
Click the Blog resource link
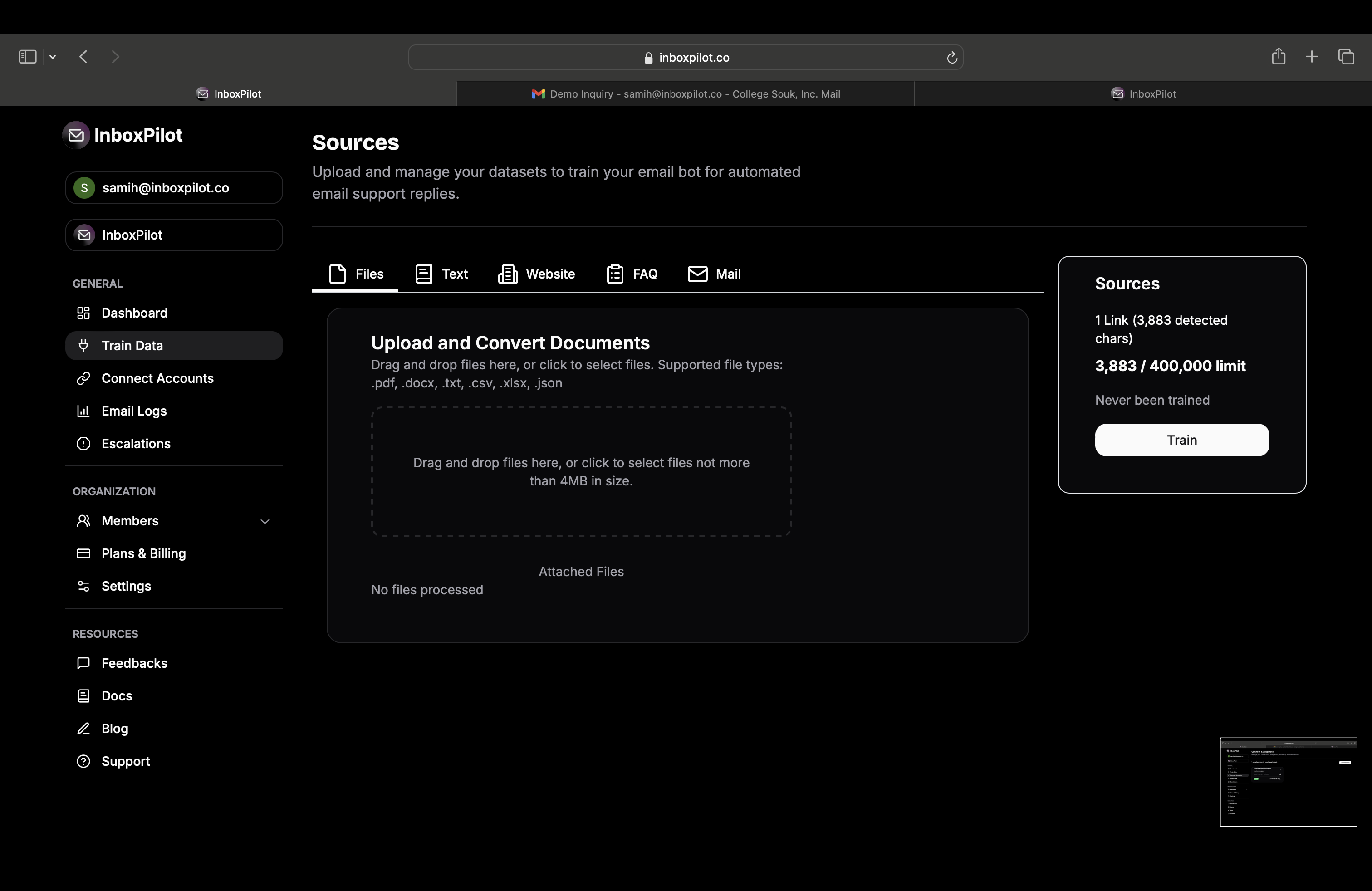(x=114, y=728)
